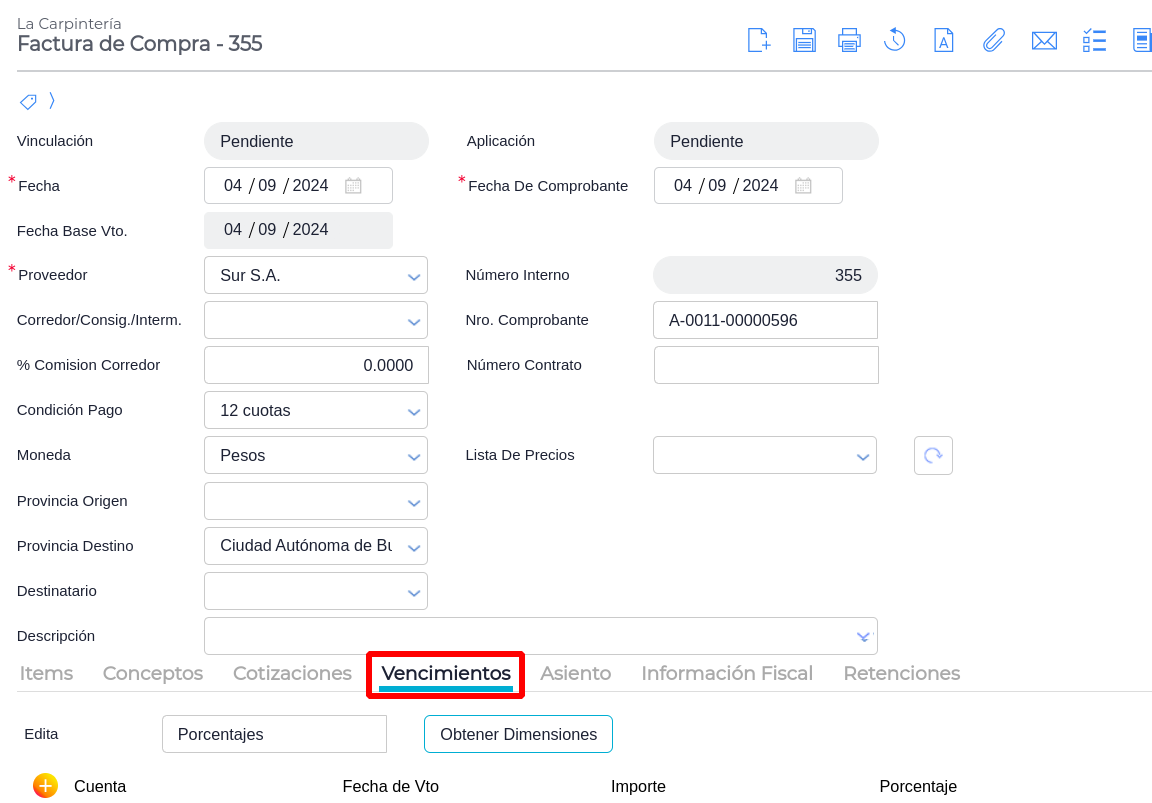Open the Información Fiscal tab
This screenshot has width=1152, height=803.
pyautogui.click(x=726, y=673)
